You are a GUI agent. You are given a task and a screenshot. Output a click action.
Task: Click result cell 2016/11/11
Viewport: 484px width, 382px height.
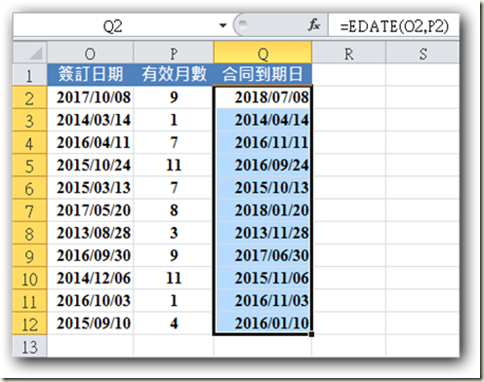263,143
